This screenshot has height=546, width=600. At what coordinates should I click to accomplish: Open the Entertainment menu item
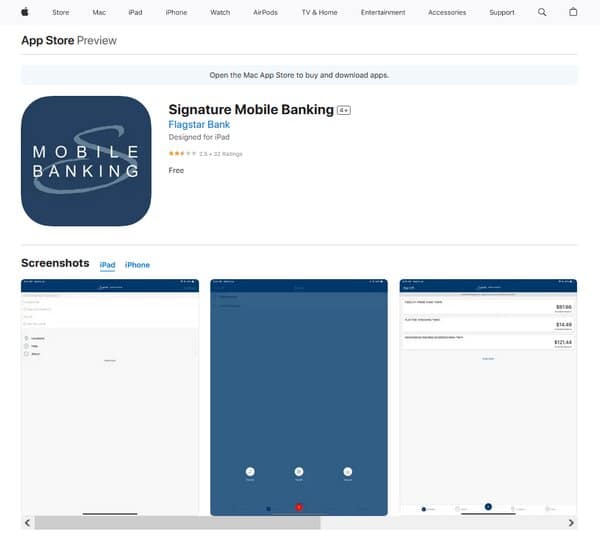coord(383,12)
